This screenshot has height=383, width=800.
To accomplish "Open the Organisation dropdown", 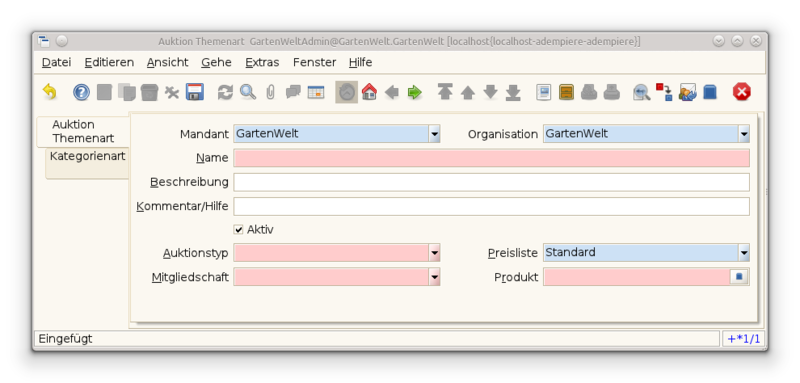I will click(744, 134).
